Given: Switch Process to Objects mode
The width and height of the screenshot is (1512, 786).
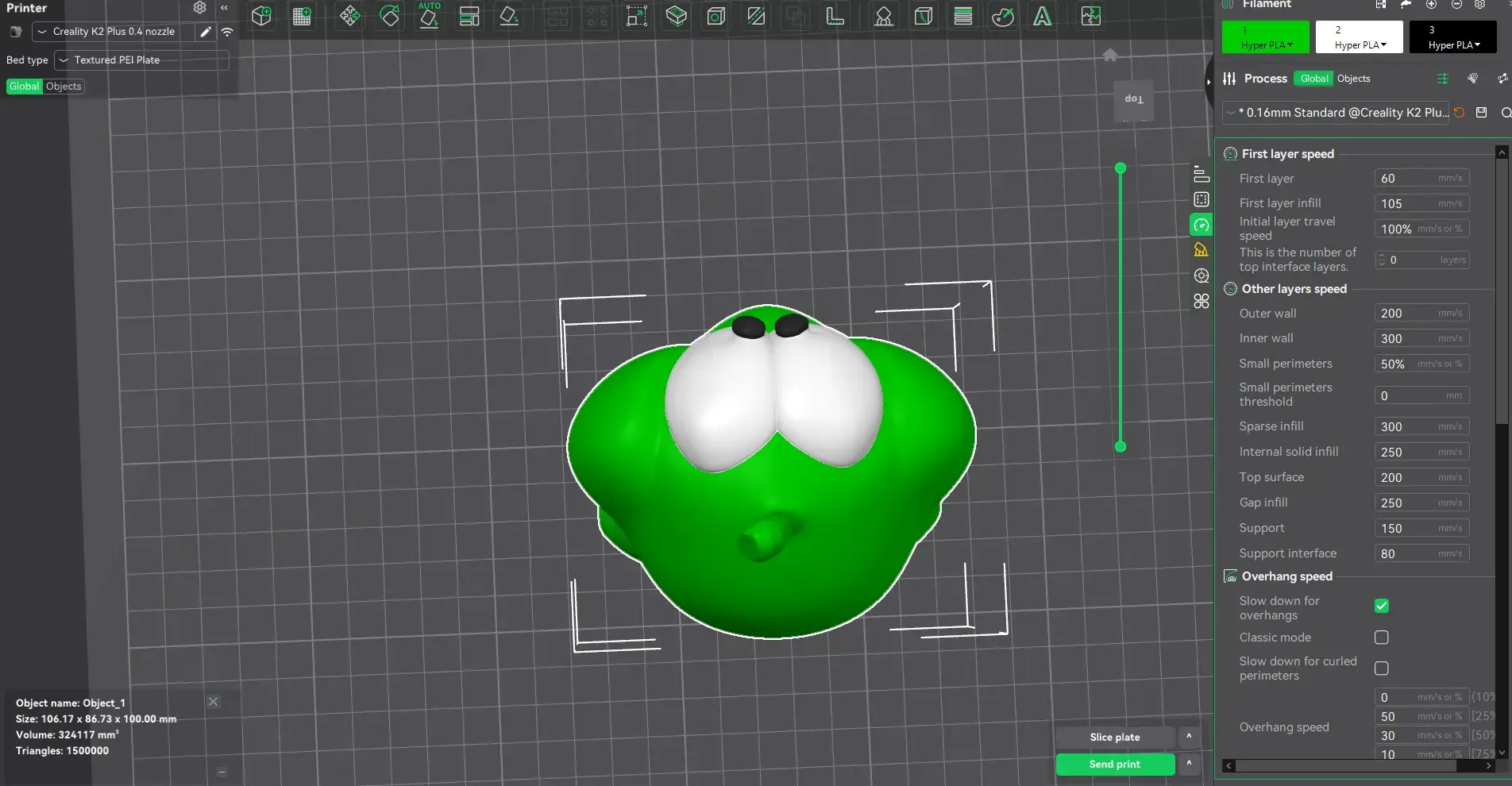Looking at the screenshot, I should pos(1353,79).
